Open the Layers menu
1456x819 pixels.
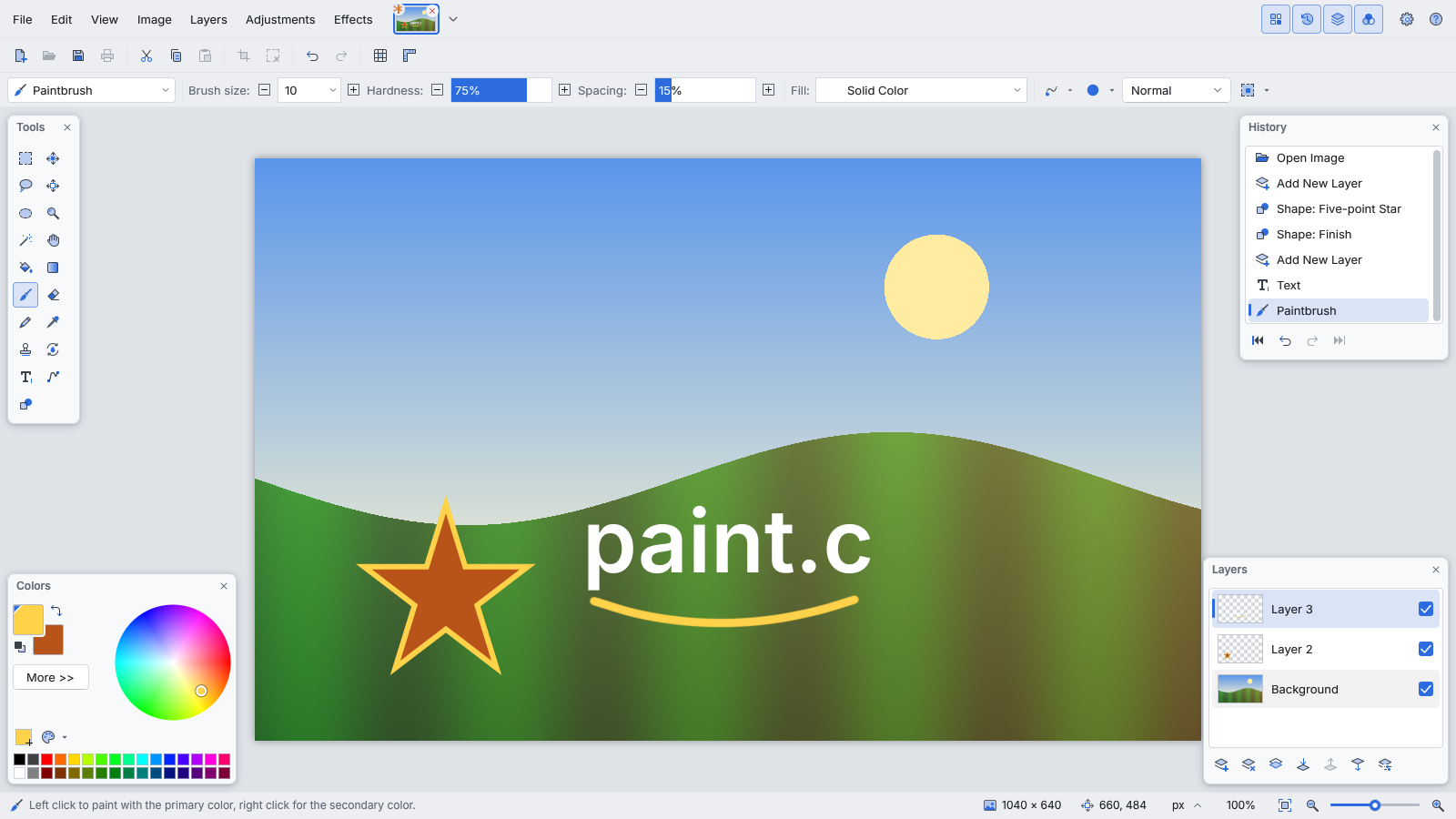208,19
